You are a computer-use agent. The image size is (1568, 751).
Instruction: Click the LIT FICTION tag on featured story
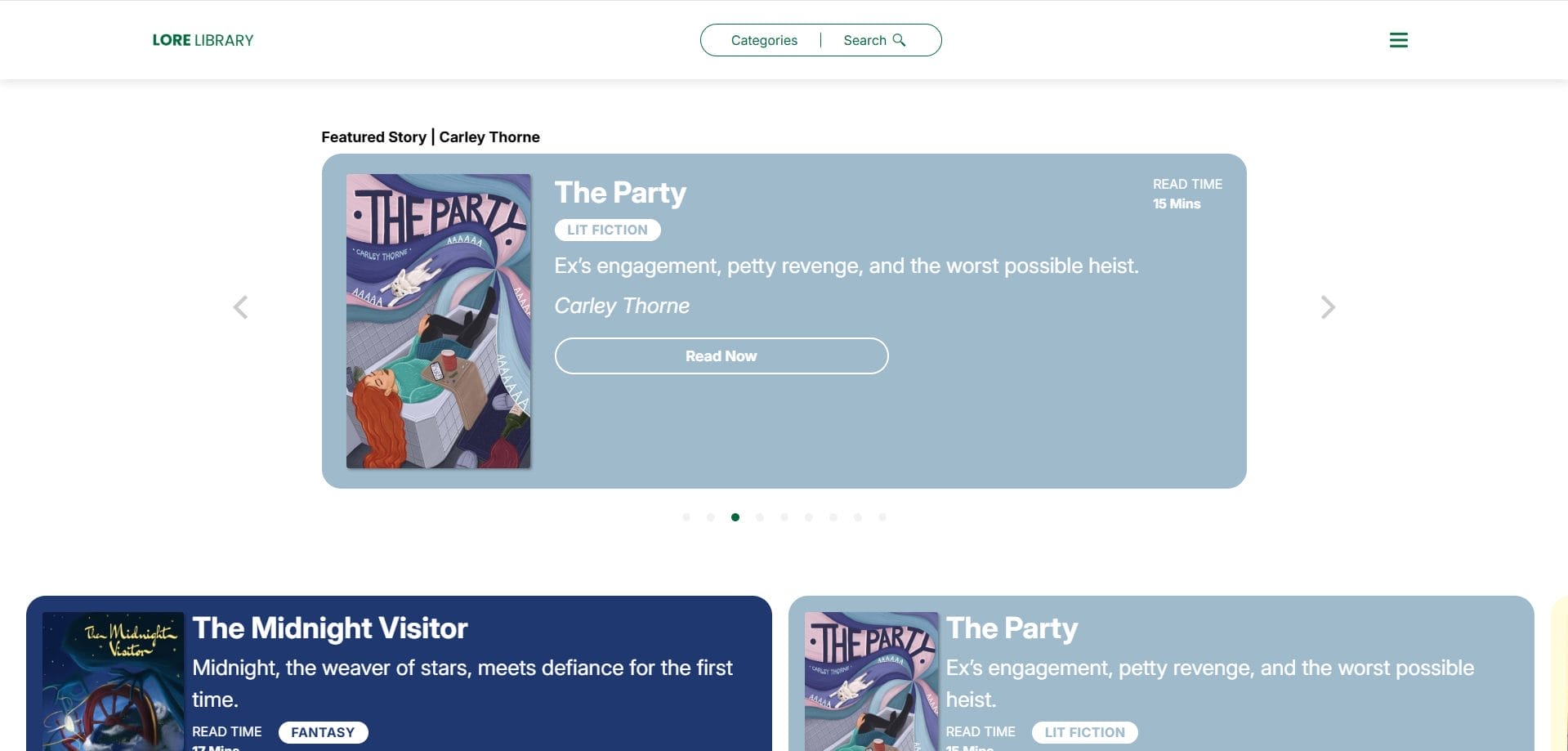607,230
